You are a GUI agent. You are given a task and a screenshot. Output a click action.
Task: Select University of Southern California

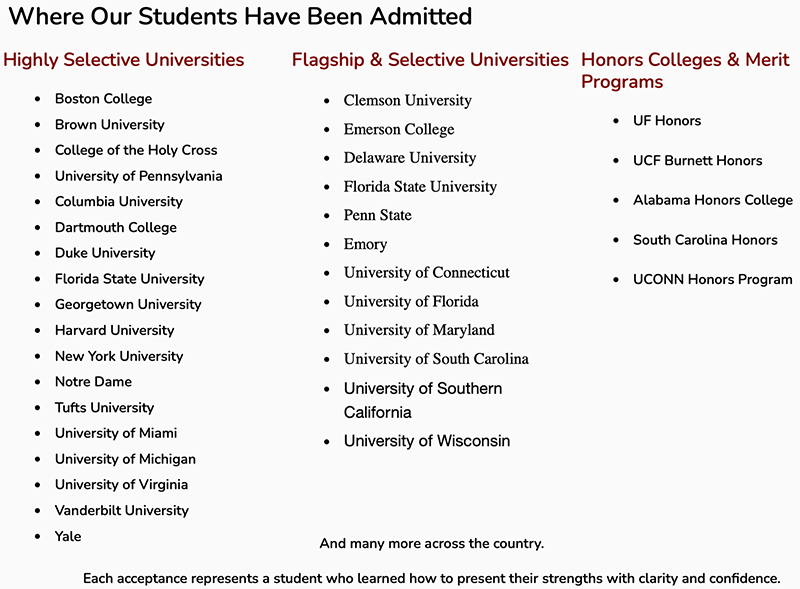(x=422, y=400)
